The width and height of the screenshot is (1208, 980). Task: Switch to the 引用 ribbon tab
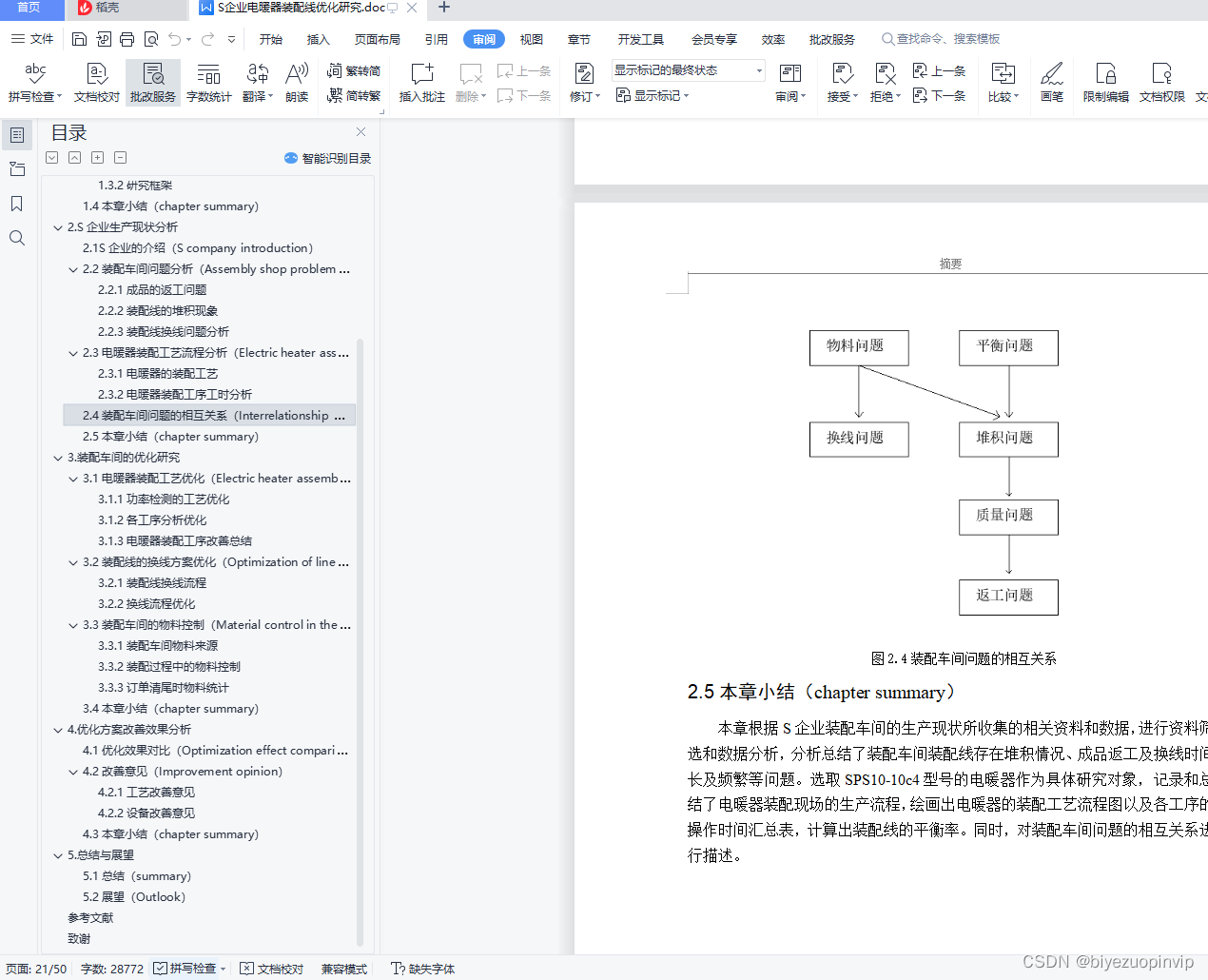[437, 39]
